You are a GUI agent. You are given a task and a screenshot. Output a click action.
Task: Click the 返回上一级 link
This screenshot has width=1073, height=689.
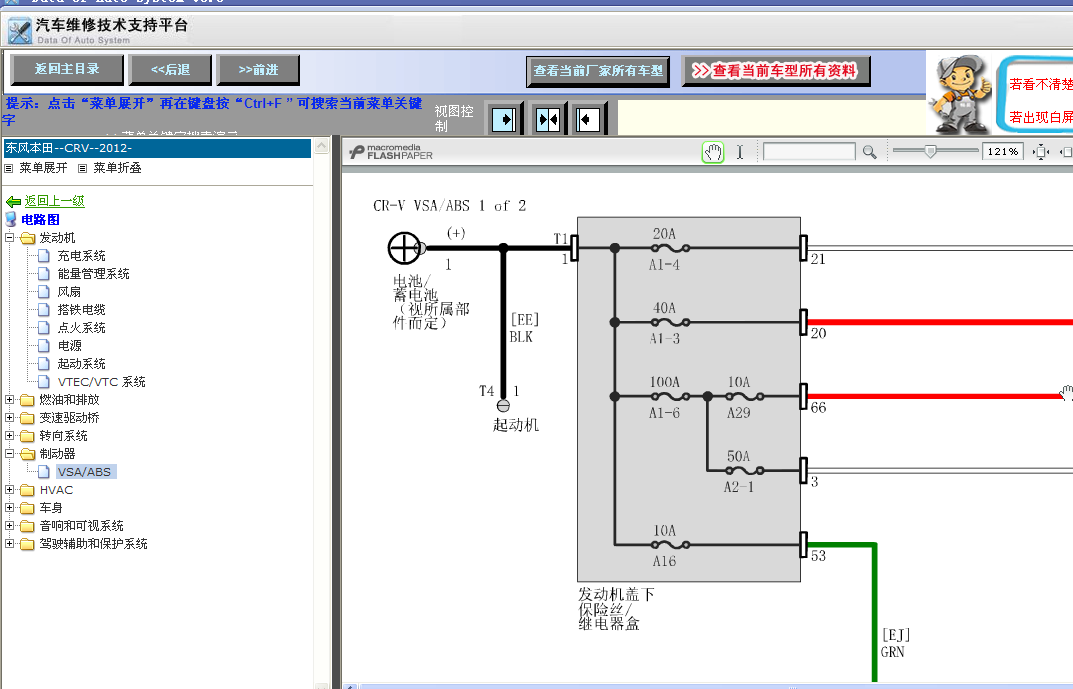55,201
